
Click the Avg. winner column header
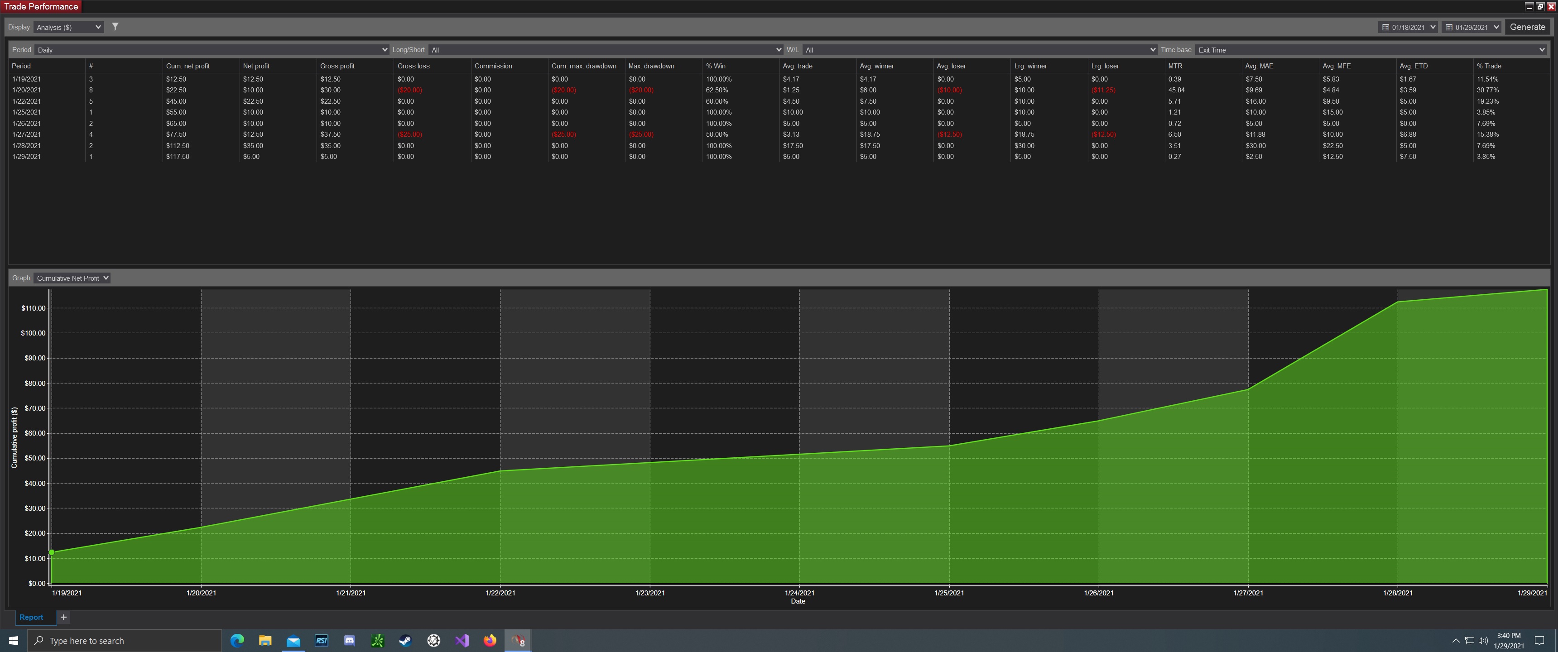[x=876, y=66]
